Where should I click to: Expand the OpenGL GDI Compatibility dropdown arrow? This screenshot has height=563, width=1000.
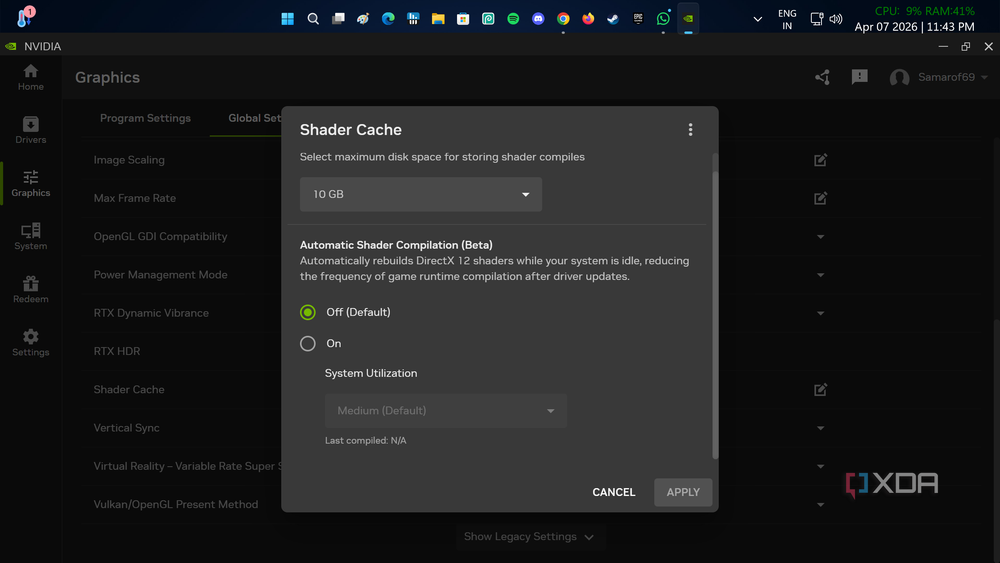click(x=821, y=237)
